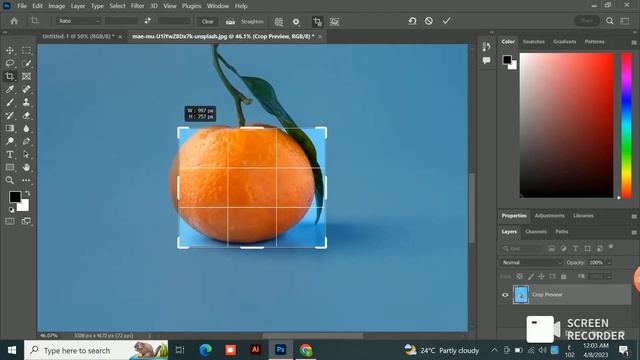
Task: Switch to the Gradients tab
Action: (x=564, y=42)
